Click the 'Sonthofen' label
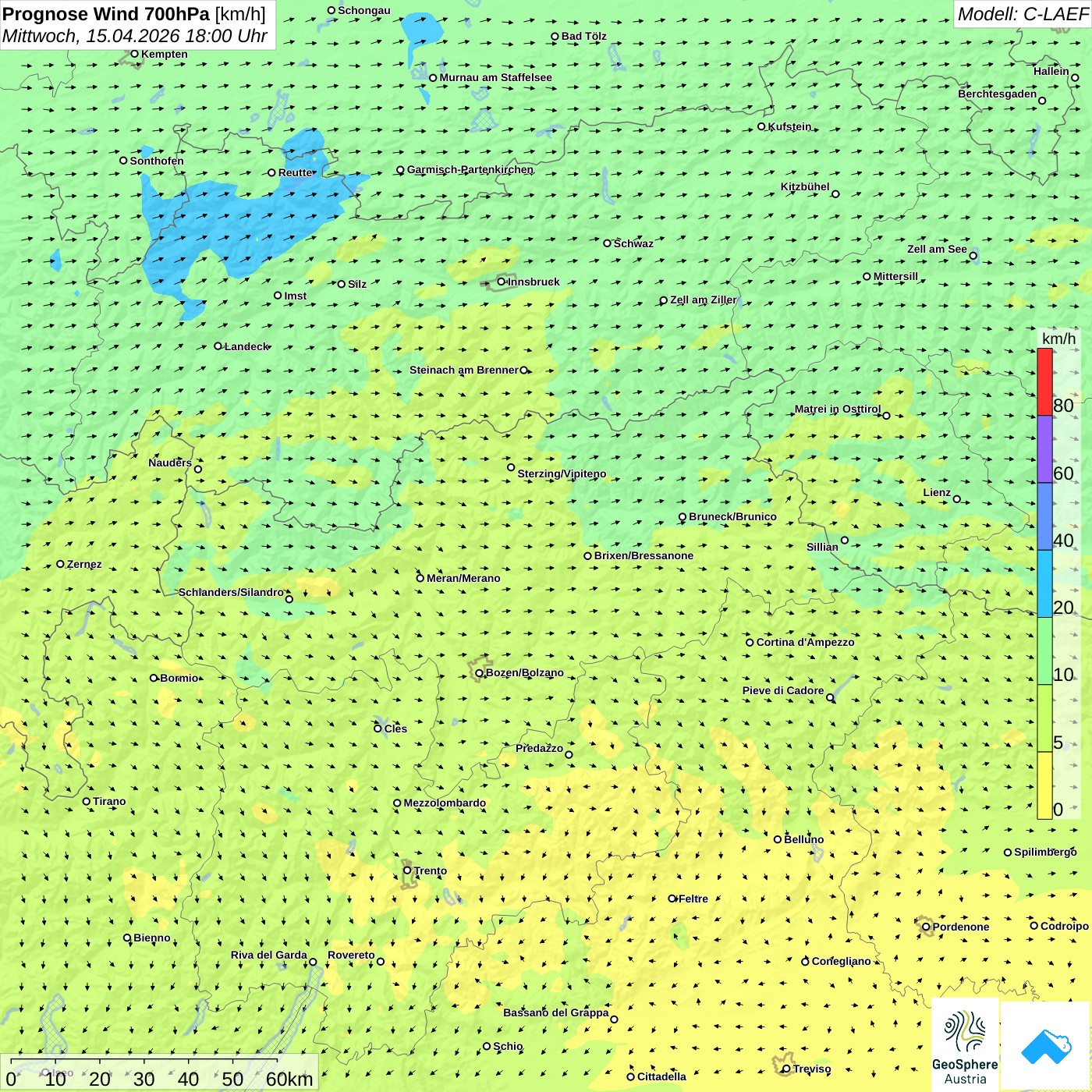This screenshot has height=1092, width=1092. (x=157, y=161)
